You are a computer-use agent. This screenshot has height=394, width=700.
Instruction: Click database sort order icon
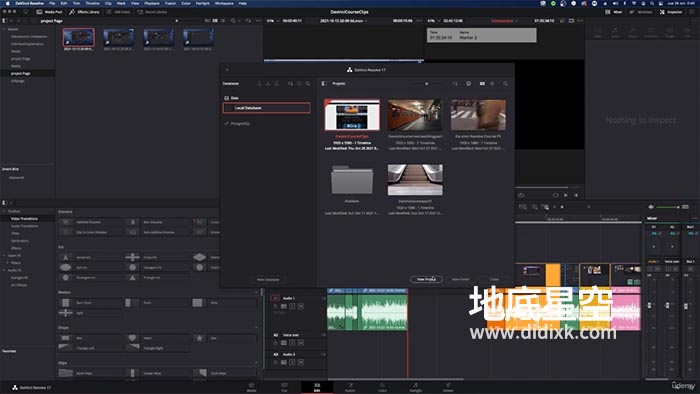pyautogui.click(x=290, y=83)
